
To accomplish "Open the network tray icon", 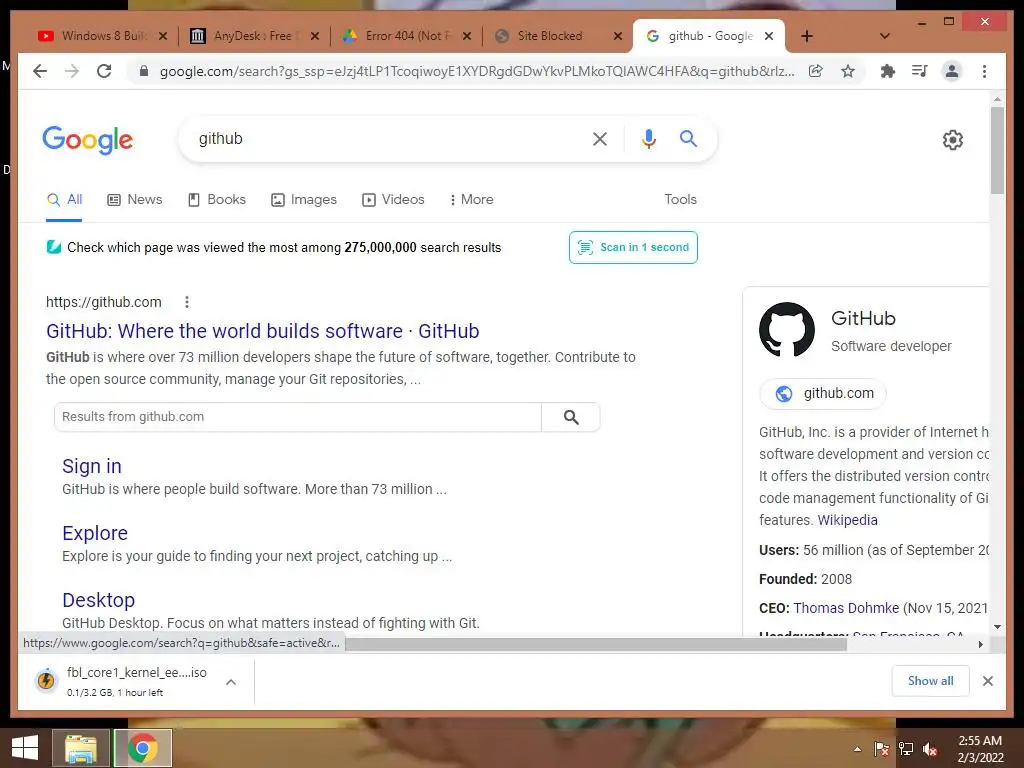I will (x=906, y=749).
